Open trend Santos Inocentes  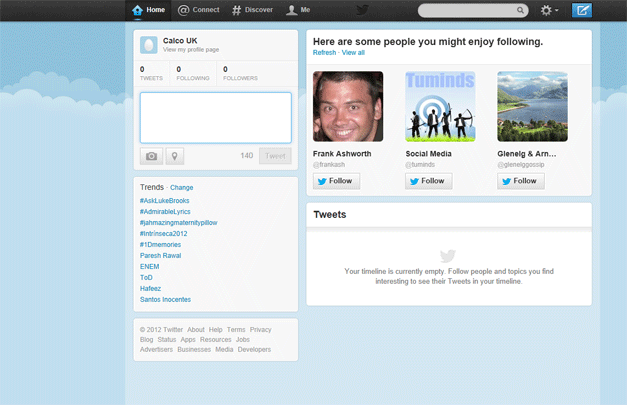point(165,299)
